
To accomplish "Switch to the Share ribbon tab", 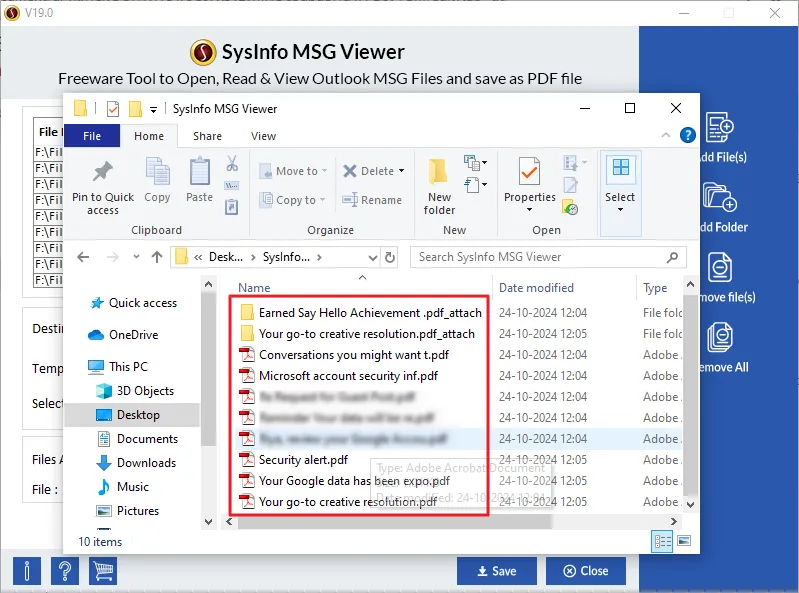I will [207, 136].
